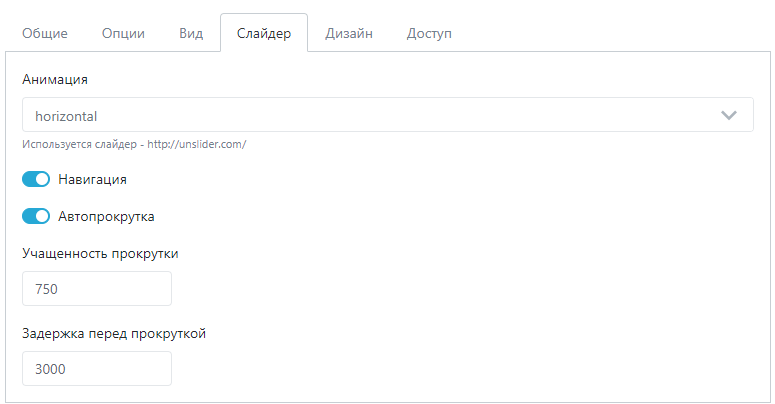The image size is (775, 404).
Task: Switch to the Общие tab
Action: click(45, 33)
